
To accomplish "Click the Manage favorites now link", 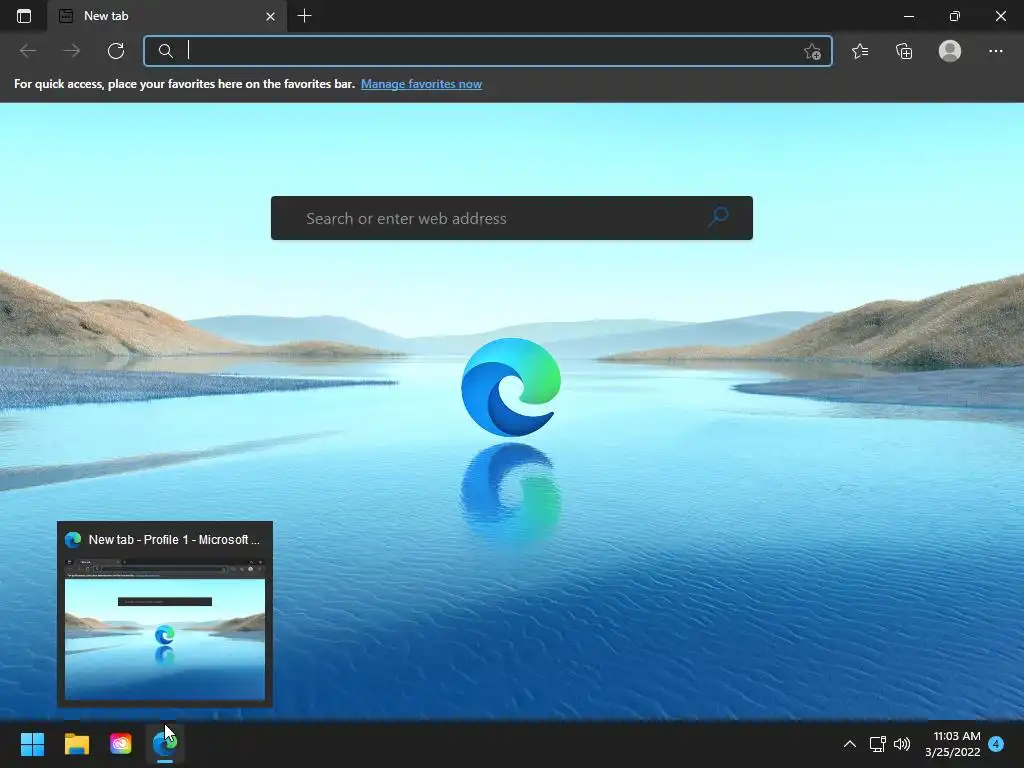I will point(421,84).
